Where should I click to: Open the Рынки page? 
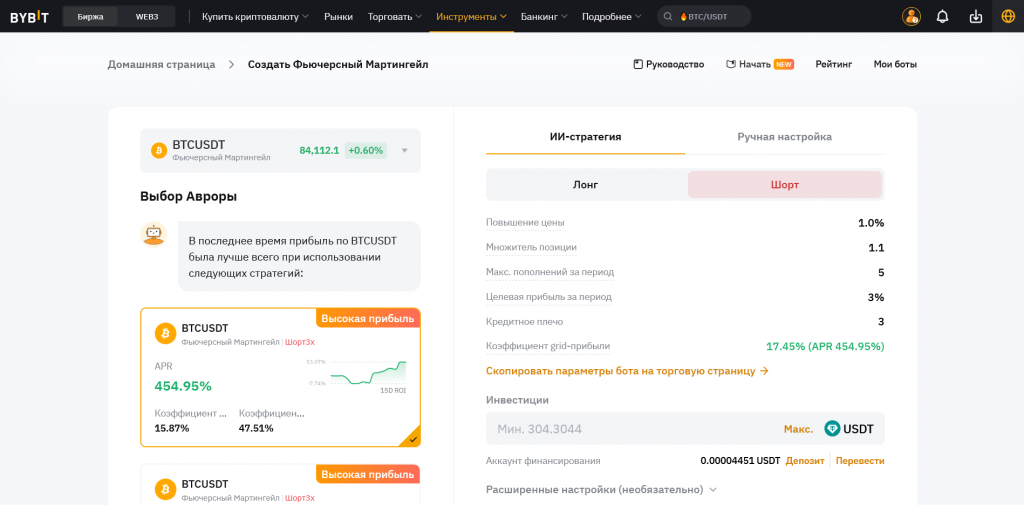click(338, 16)
